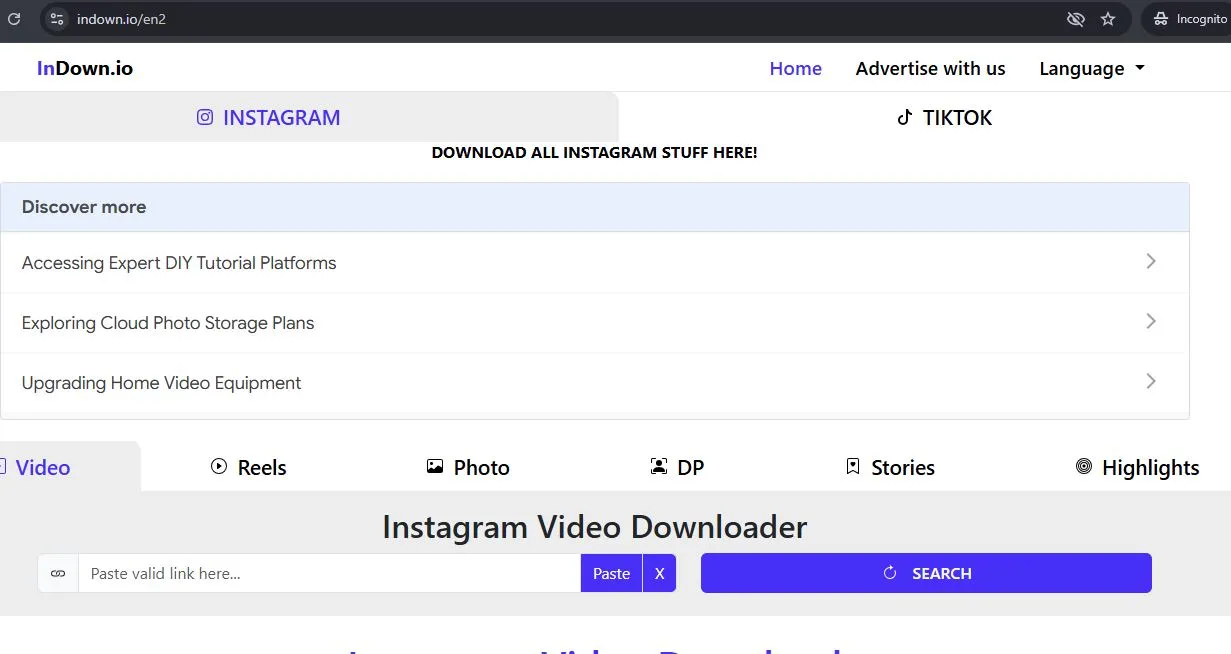The height and width of the screenshot is (654, 1231).
Task: Click DOWNLOAD ALL INSTAGRAM STUFF HERE text
Action: click(595, 153)
